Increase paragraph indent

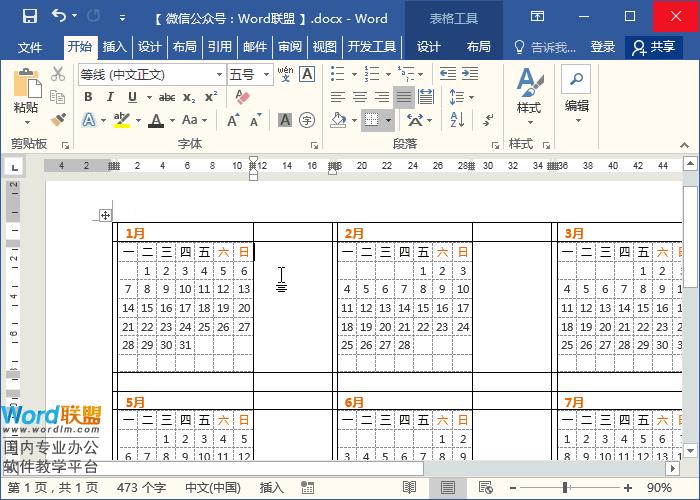pos(470,73)
